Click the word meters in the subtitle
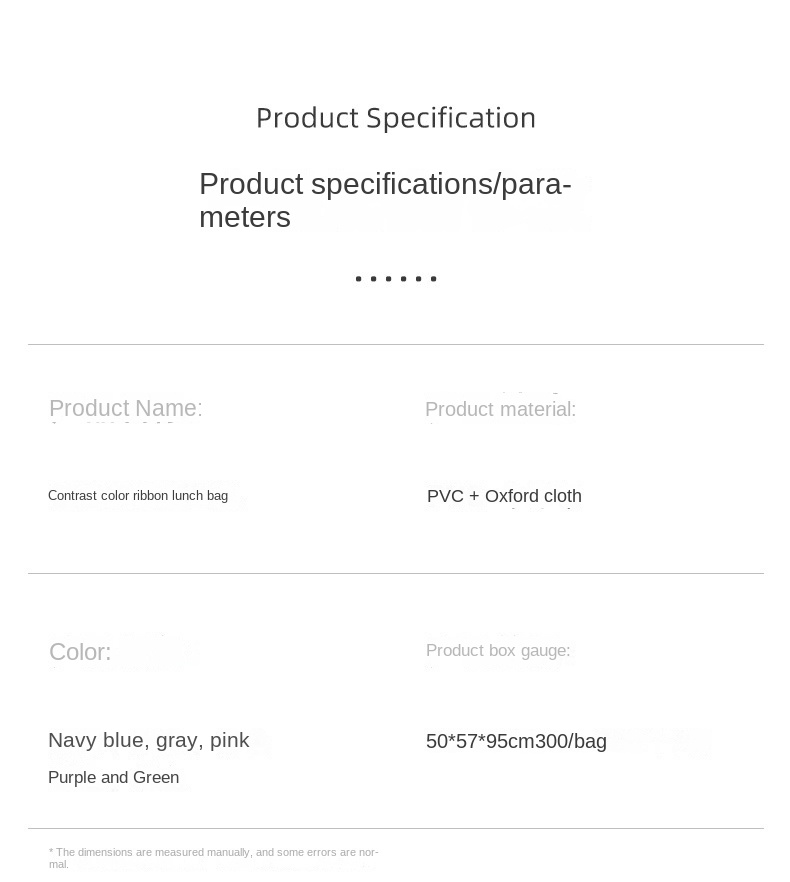The height and width of the screenshot is (882, 790). pos(245,217)
